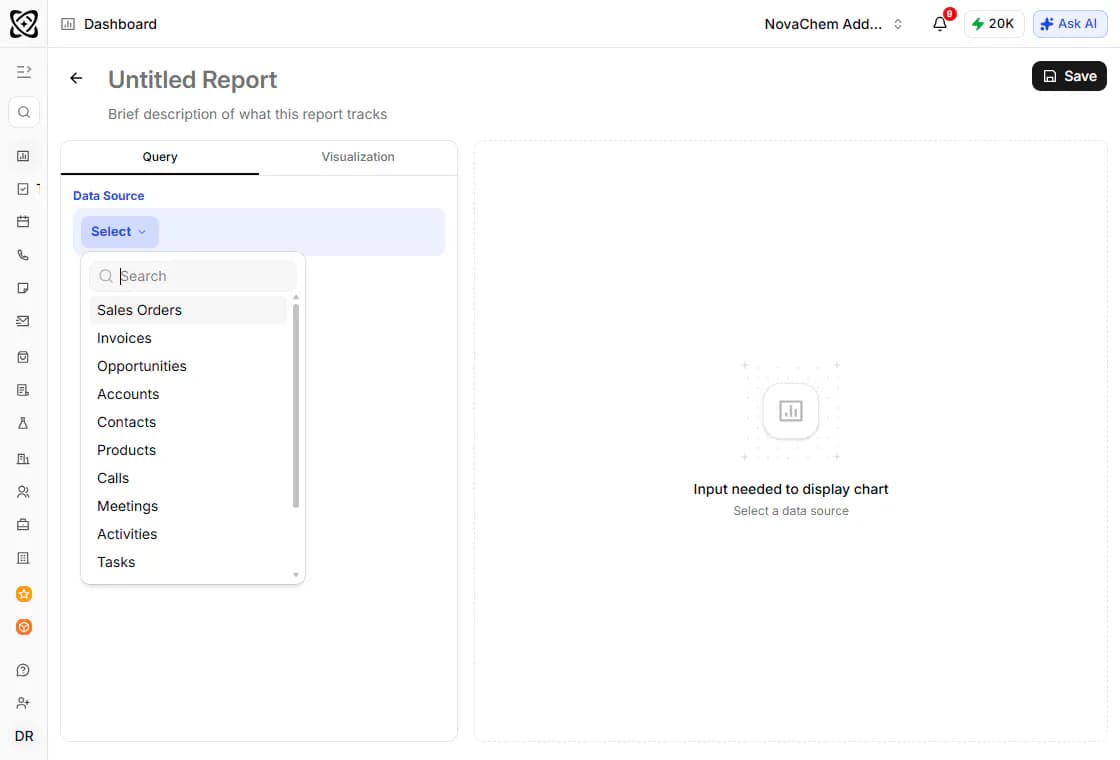Open the Data Source Select dropdown

(x=119, y=231)
